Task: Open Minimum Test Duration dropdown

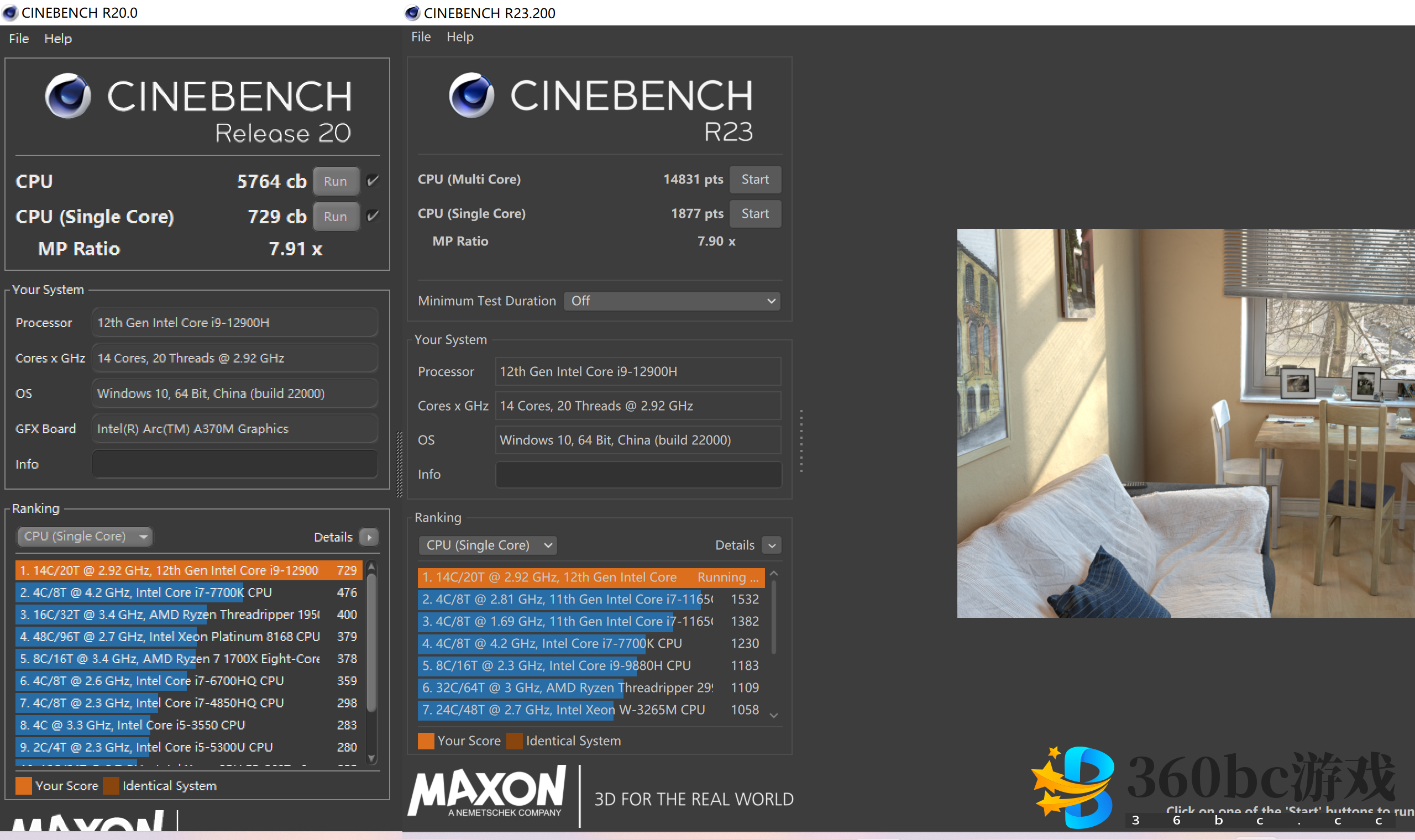Action: (x=672, y=301)
